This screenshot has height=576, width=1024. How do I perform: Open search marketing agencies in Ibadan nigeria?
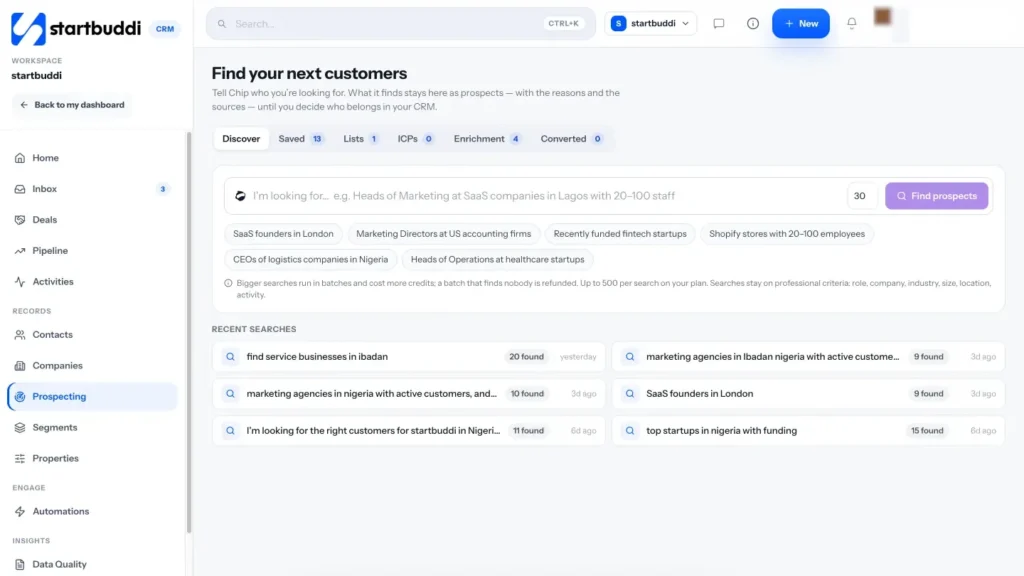pos(808,357)
